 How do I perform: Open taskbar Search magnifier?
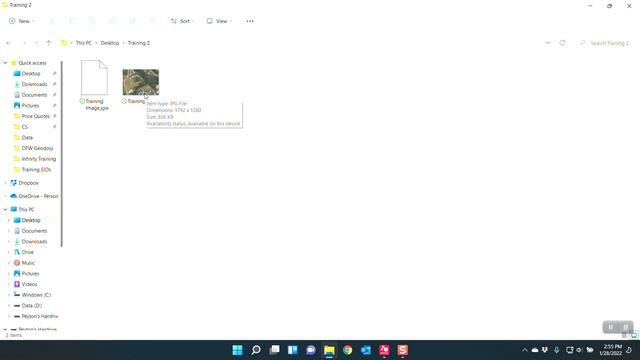click(x=256, y=350)
